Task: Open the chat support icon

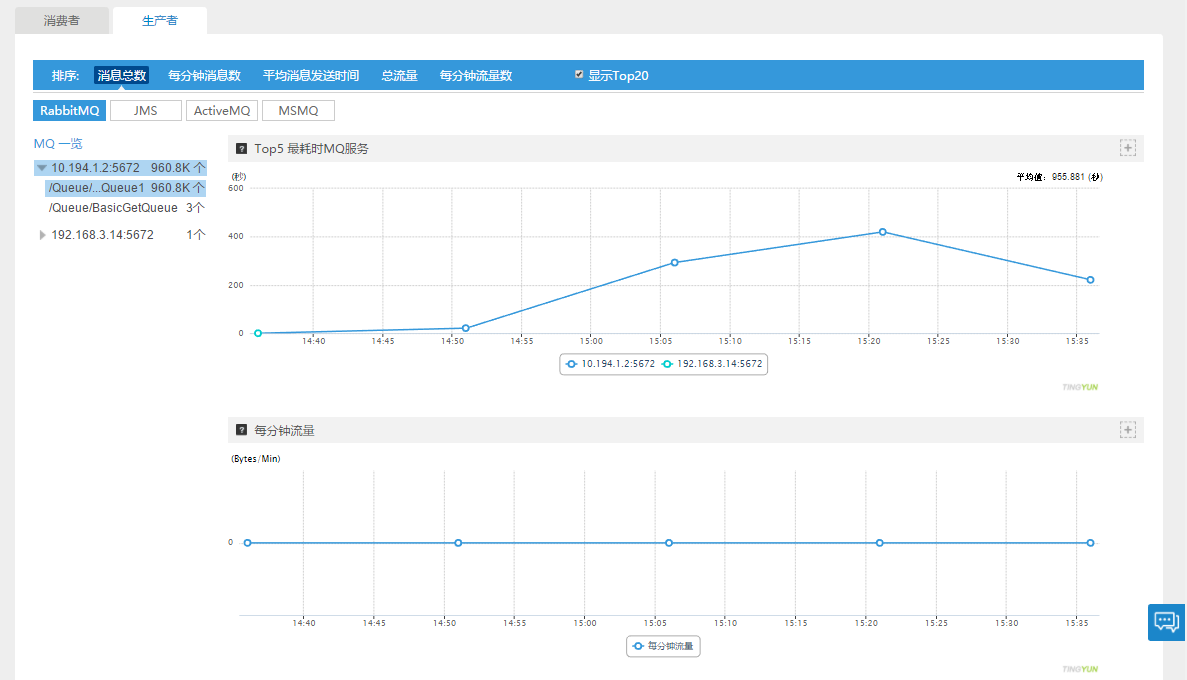Action: tap(1167, 622)
